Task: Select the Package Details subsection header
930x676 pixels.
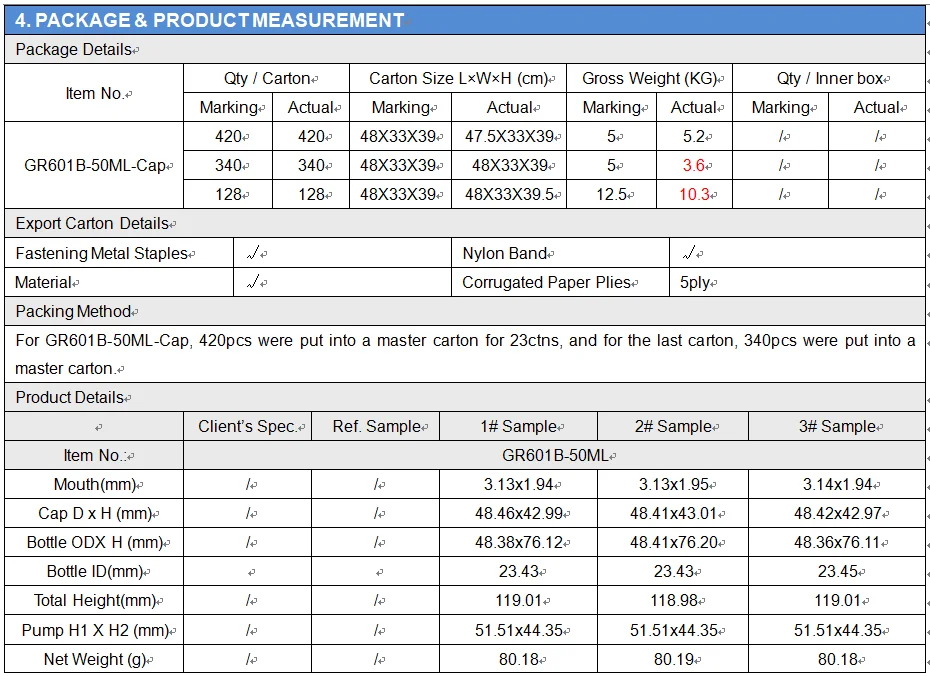Action: point(74,50)
